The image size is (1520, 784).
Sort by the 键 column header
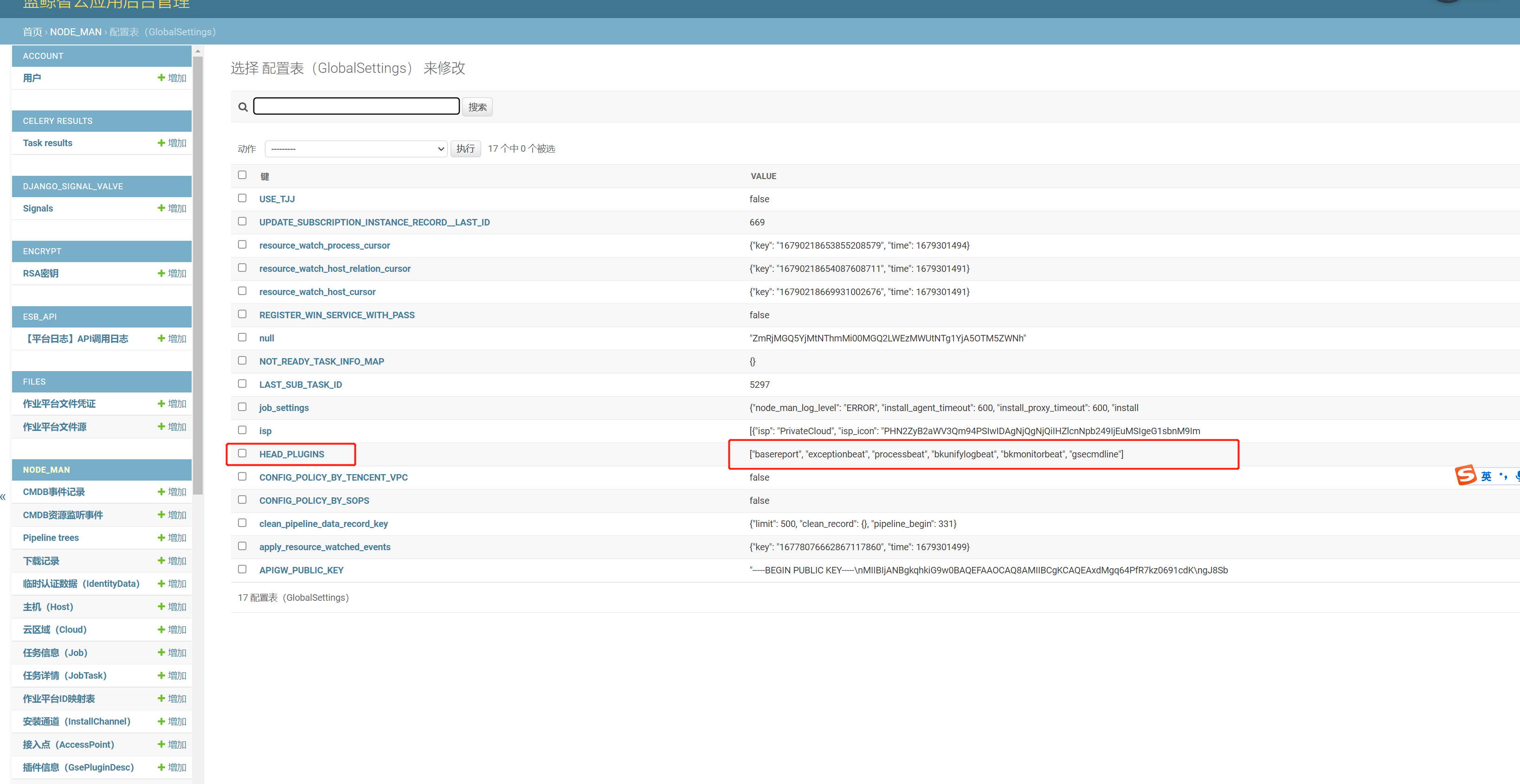click(x=264, y=176)
